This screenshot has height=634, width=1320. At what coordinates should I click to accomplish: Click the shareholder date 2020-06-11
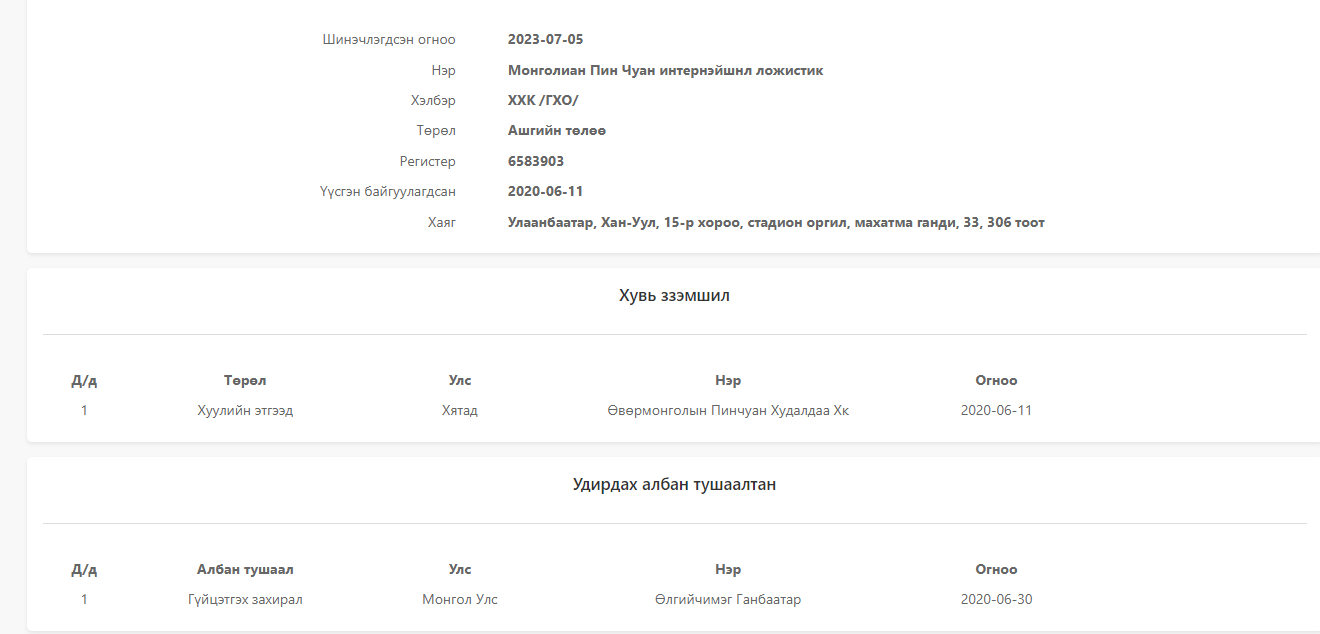coord(996,410)
